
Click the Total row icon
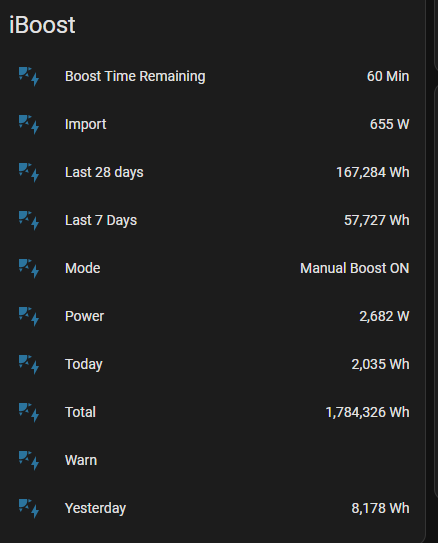coord(29,412)
